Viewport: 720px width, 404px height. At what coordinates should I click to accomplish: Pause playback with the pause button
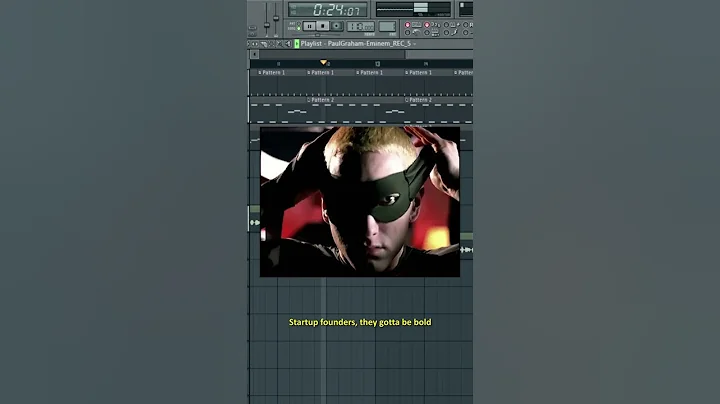tap(309, 26)
